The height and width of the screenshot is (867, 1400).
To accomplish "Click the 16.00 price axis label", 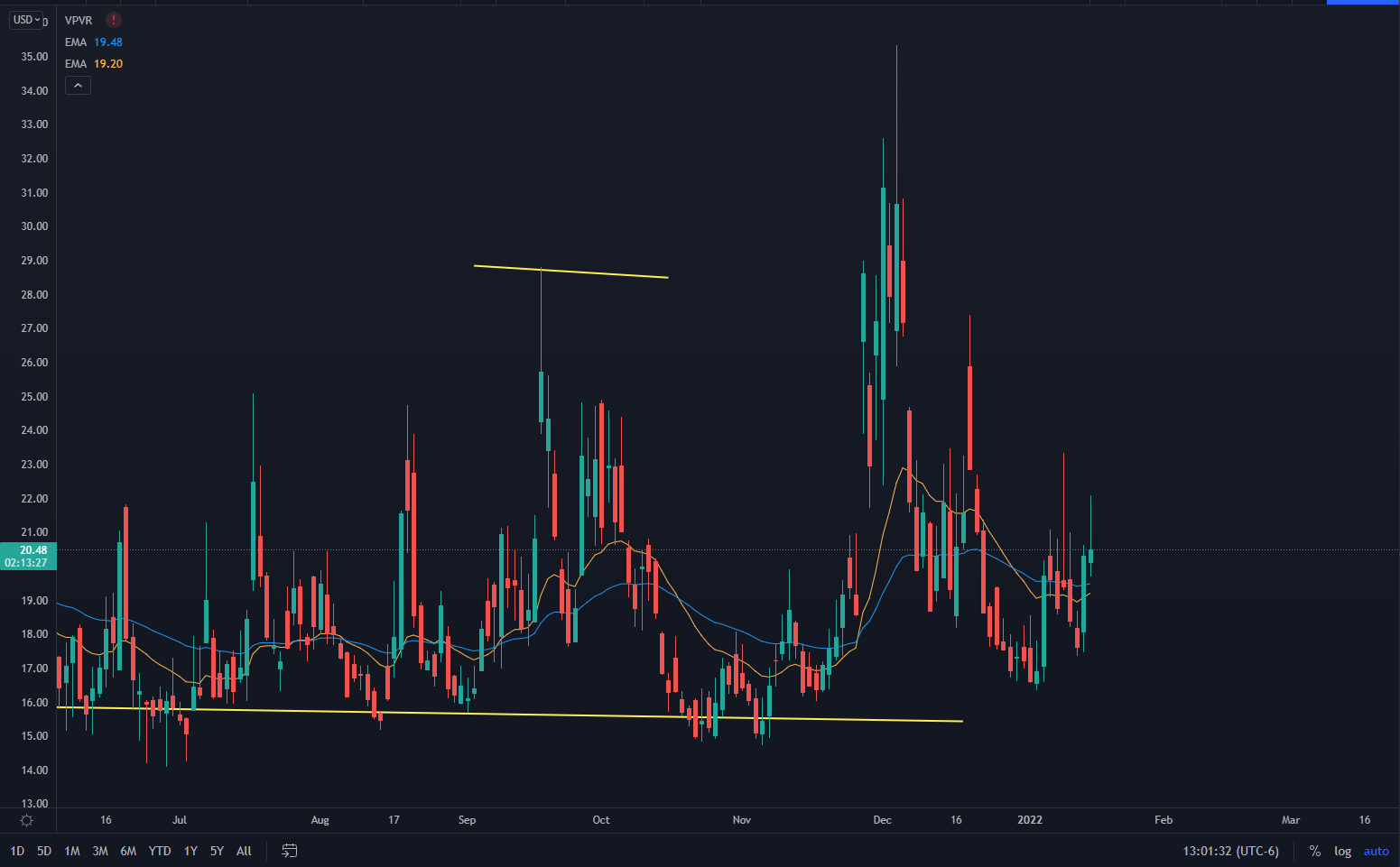I will click(34, 703).
